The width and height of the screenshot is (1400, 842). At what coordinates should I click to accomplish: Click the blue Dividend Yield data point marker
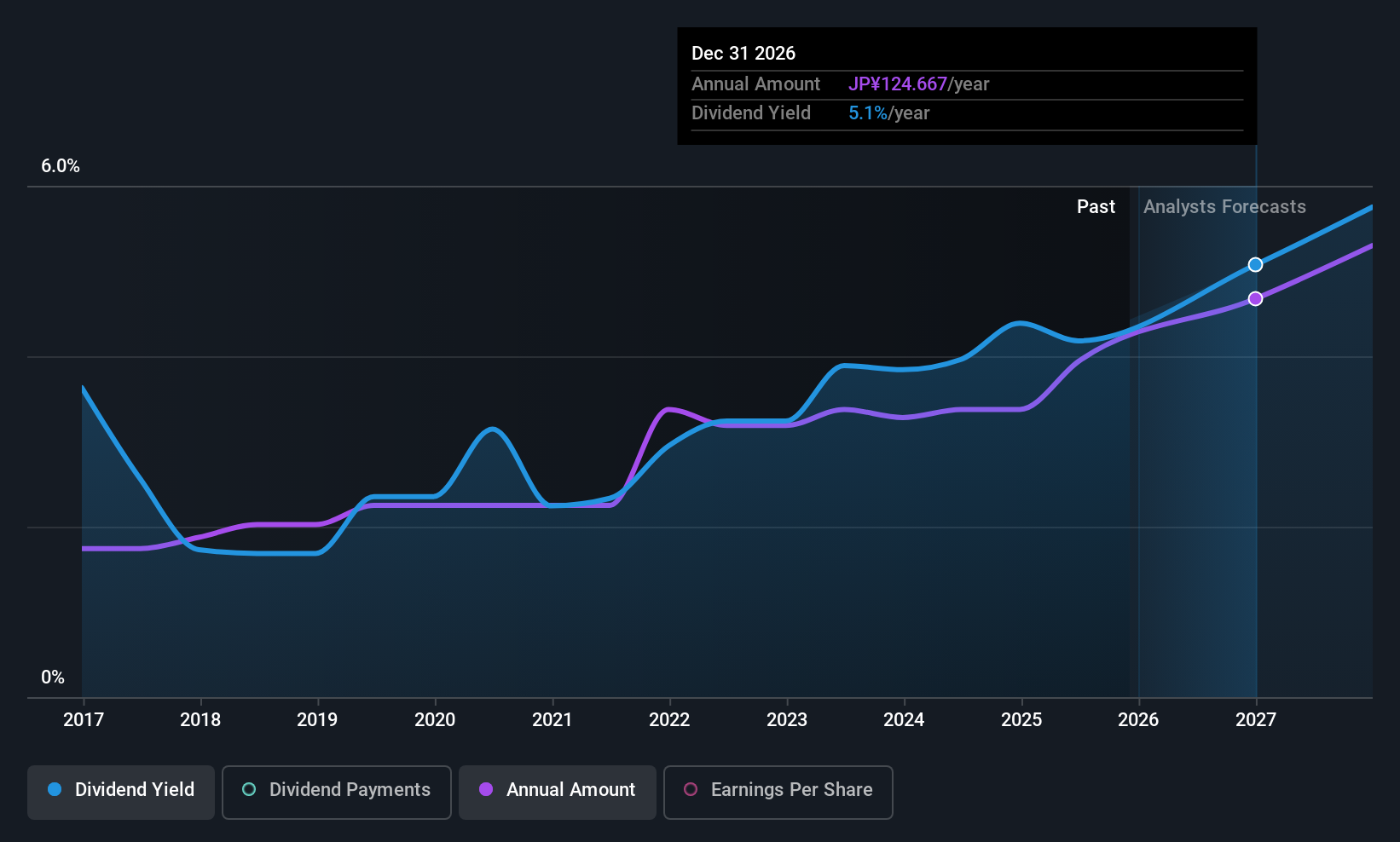click(1255, 265)
